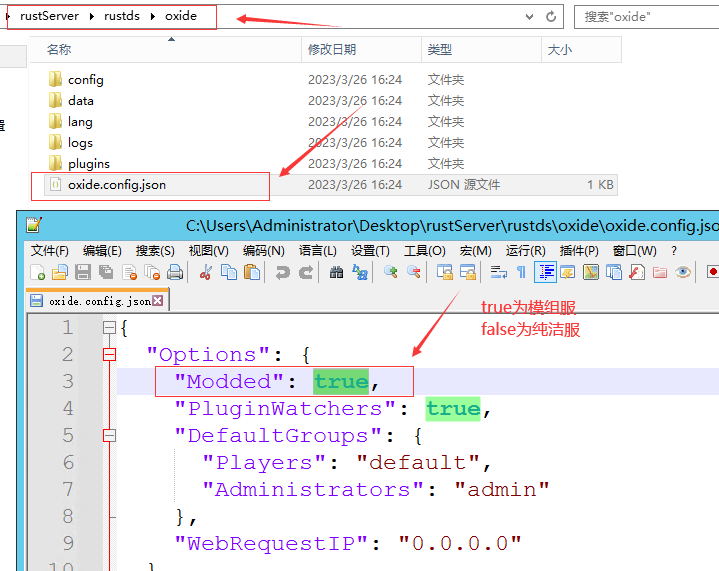Close the oxide.config.json tab
719x571 pixels.
tap(157, 300)
